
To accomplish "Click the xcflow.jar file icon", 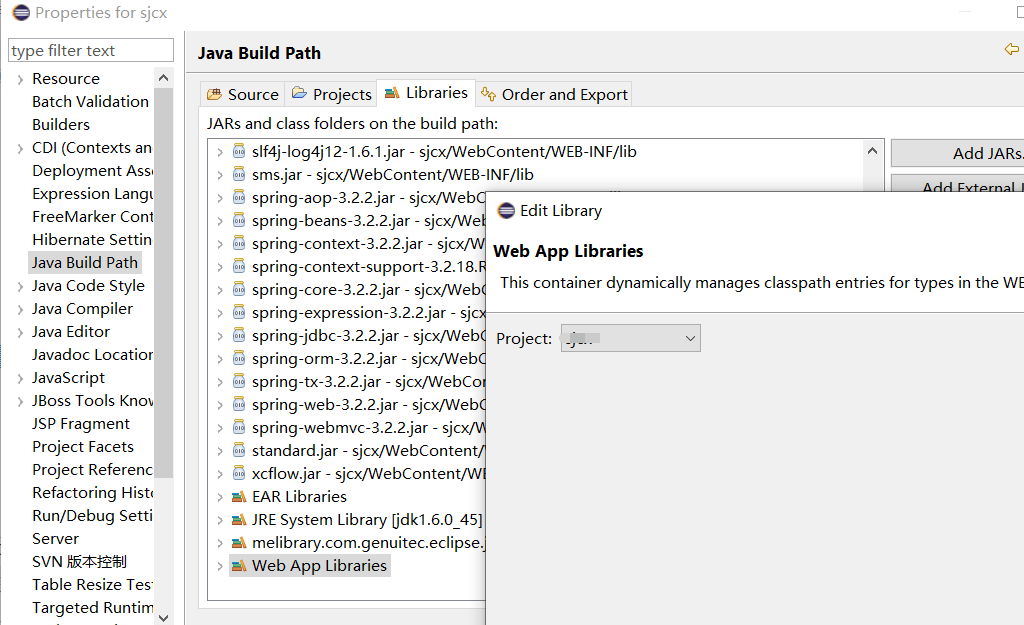I will (x=239, y=473).
